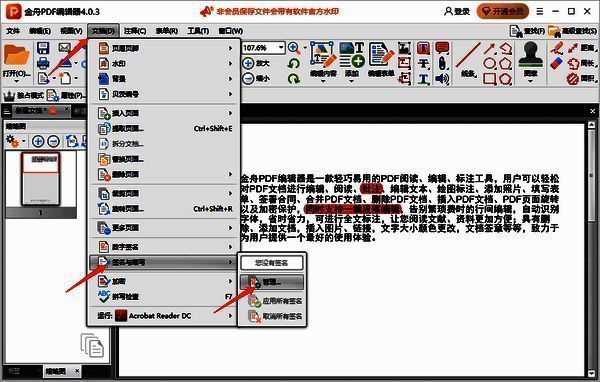This screenshot has height=382, width=600.
Task: Open the 注释(C) menu
Action: tap(135, 31)
